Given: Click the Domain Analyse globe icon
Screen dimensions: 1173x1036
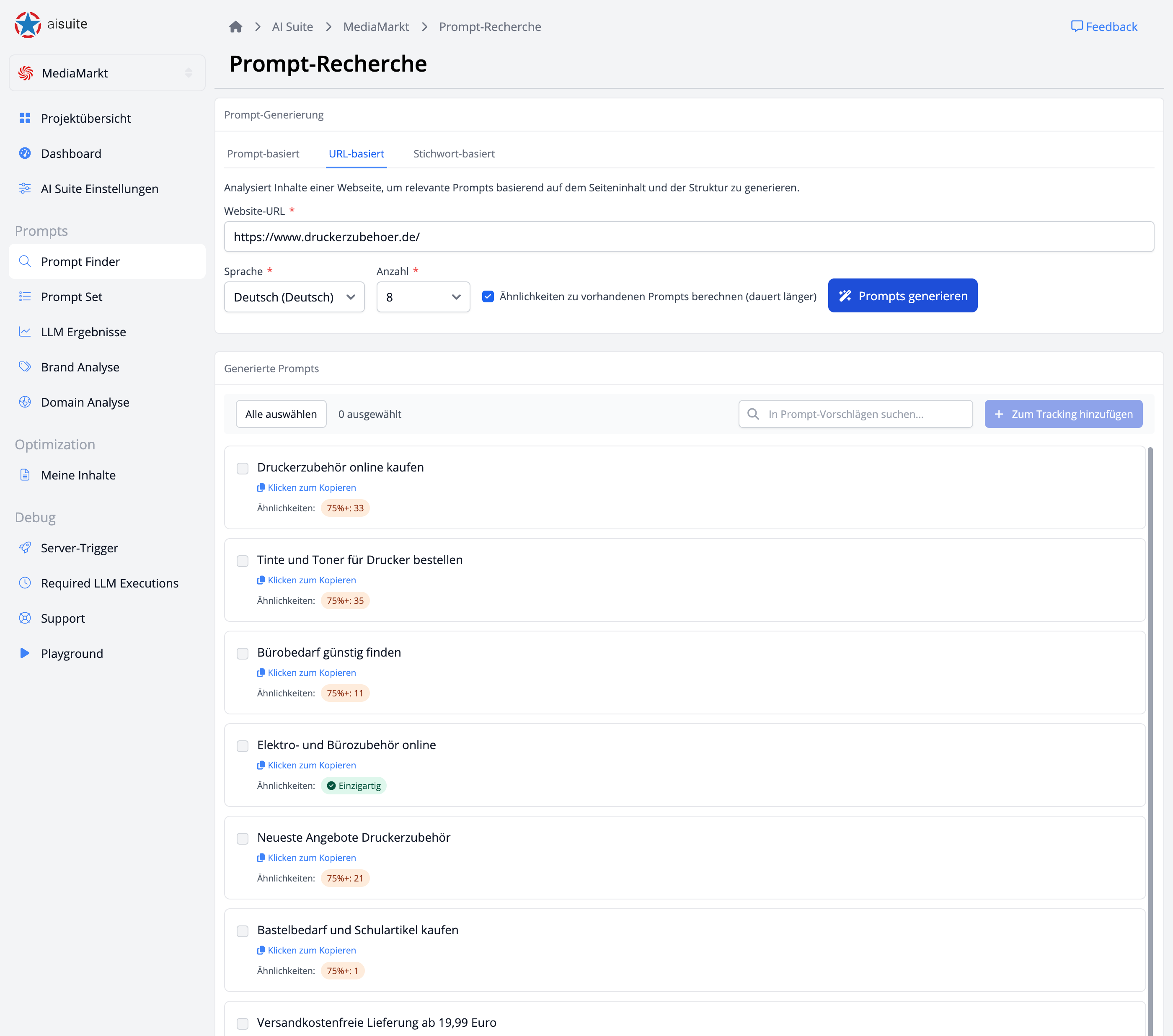Looking at the screenshot, I should (25, 402).
